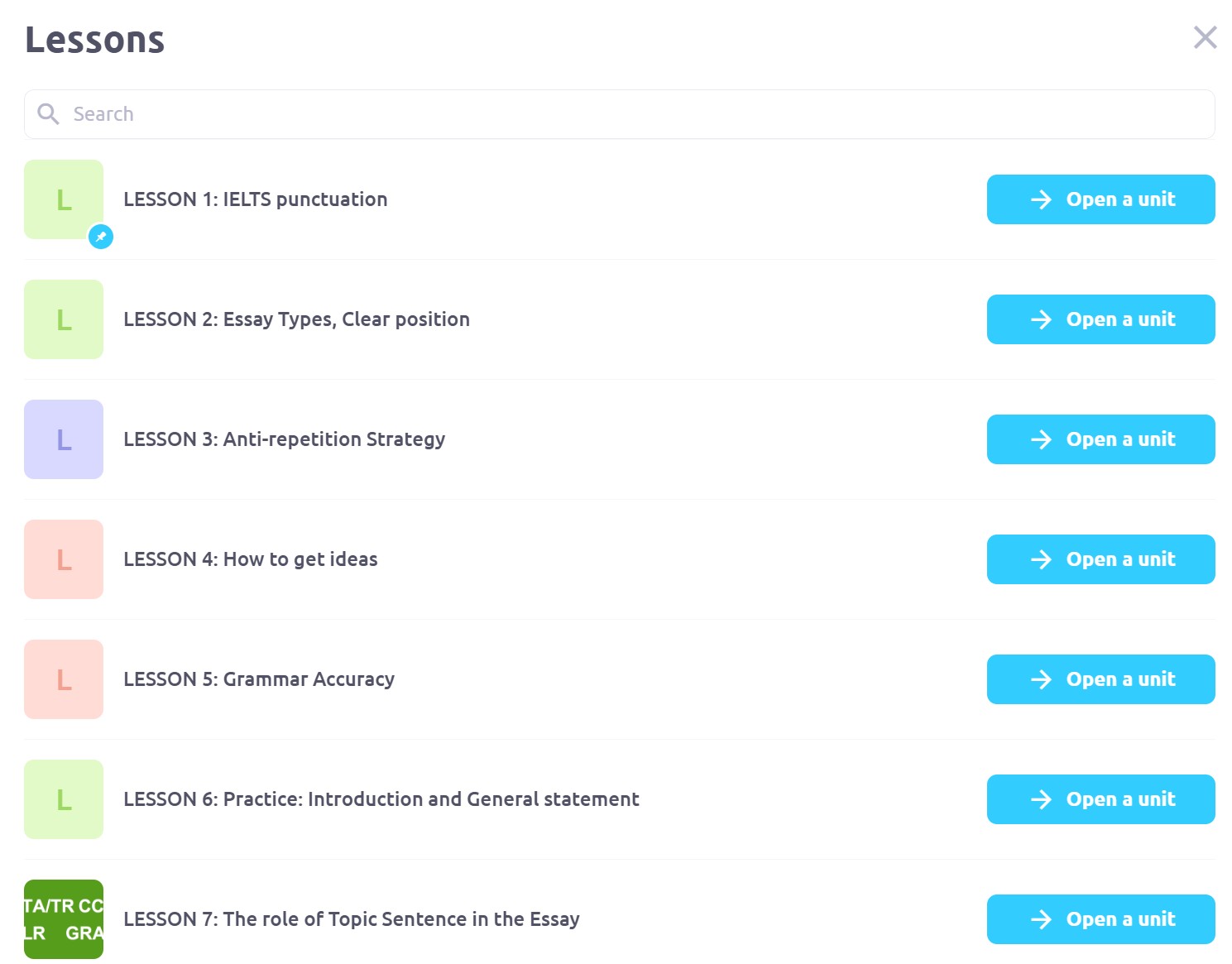This screenshot has height=964, width=1232.
Task: Open the unit for Essay Types lesson
Action: coord(1100,319)
